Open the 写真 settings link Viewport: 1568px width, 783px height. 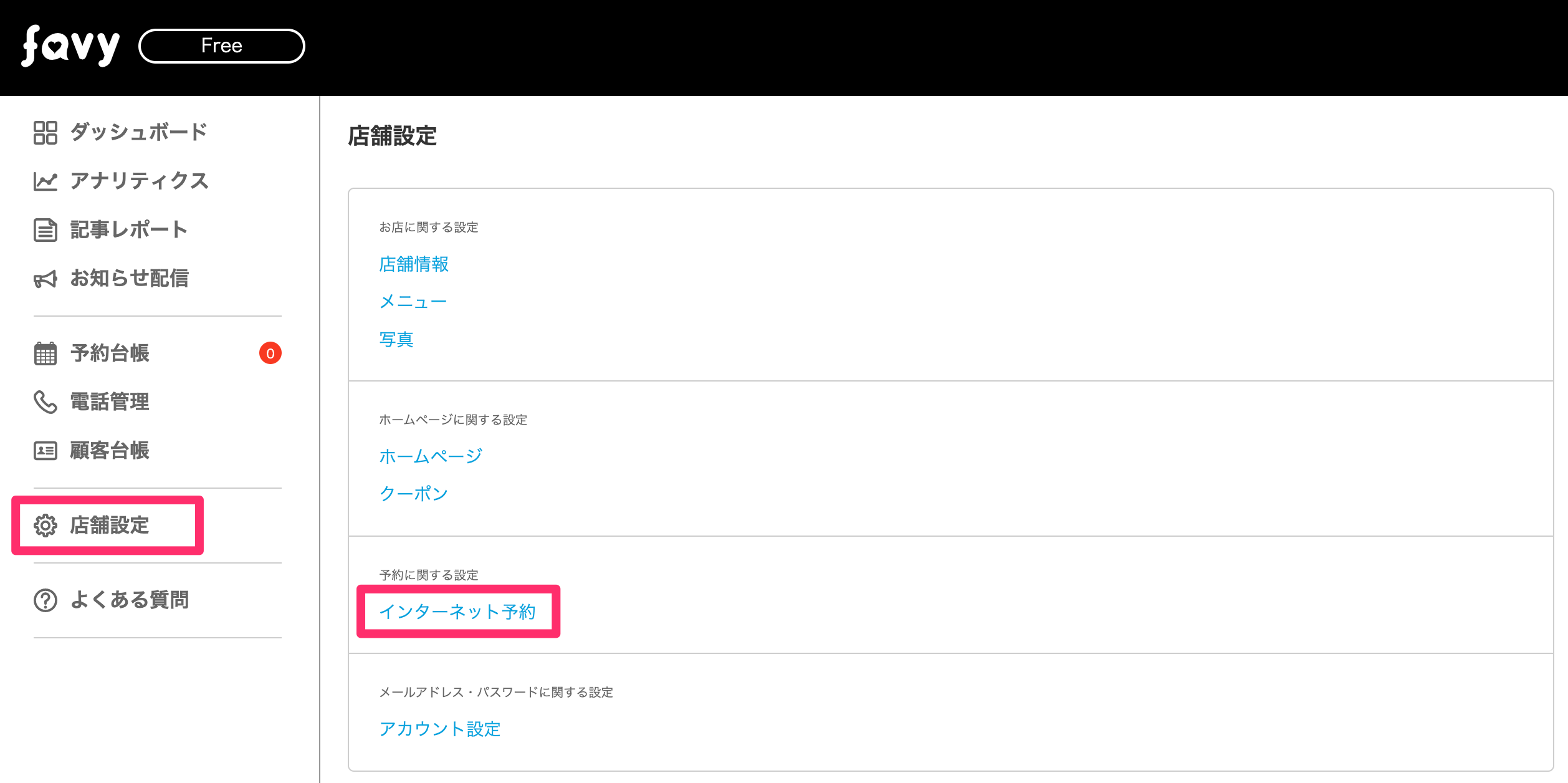(396, 339)
